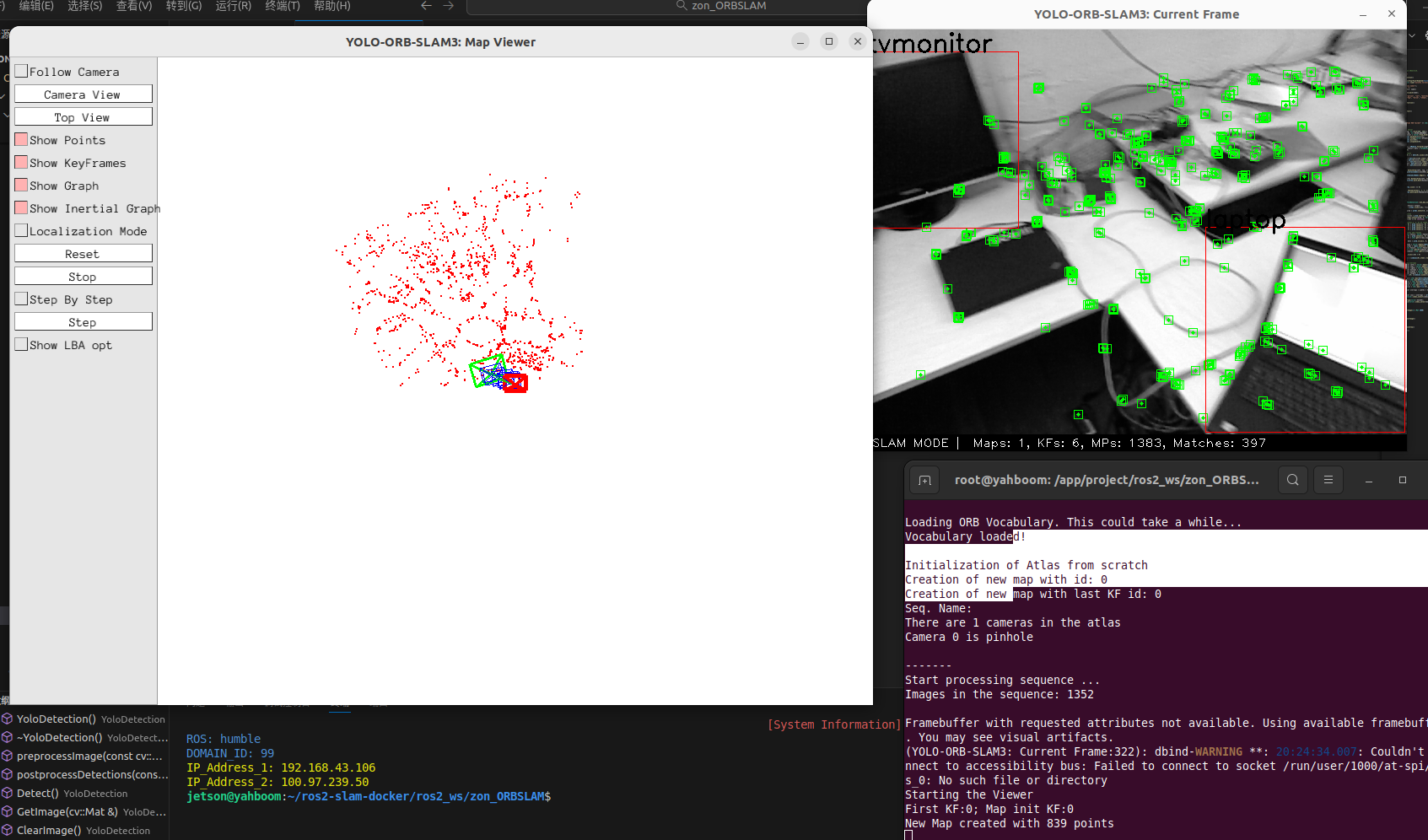This screenshot has height=840, width=1428.
Task: Select GetImage(cv::Mat &) in the outline
Action: pos(84,811)
